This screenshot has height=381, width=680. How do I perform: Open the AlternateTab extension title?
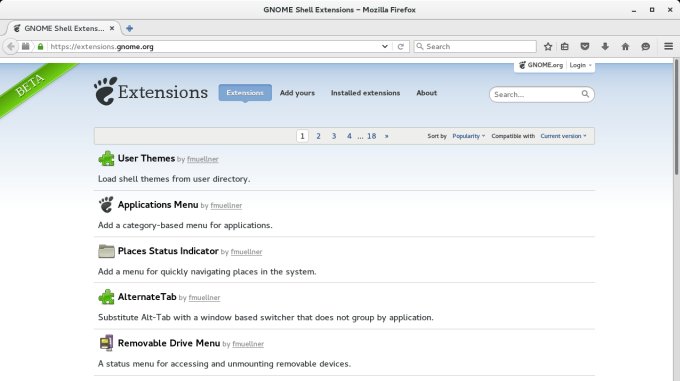pyautogui.click(x=147, y=297)
